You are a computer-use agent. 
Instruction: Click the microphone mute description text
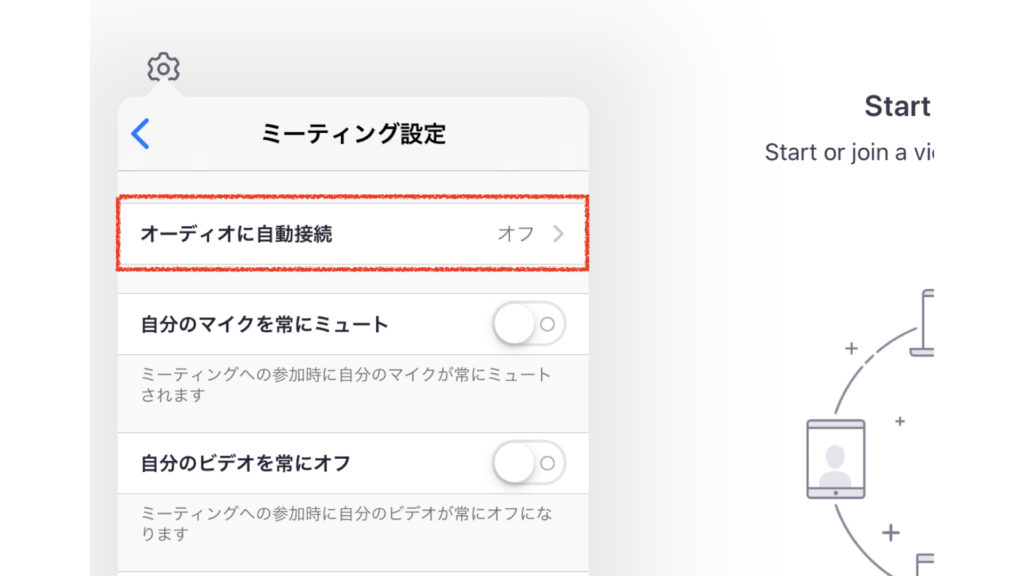[345, 384]
